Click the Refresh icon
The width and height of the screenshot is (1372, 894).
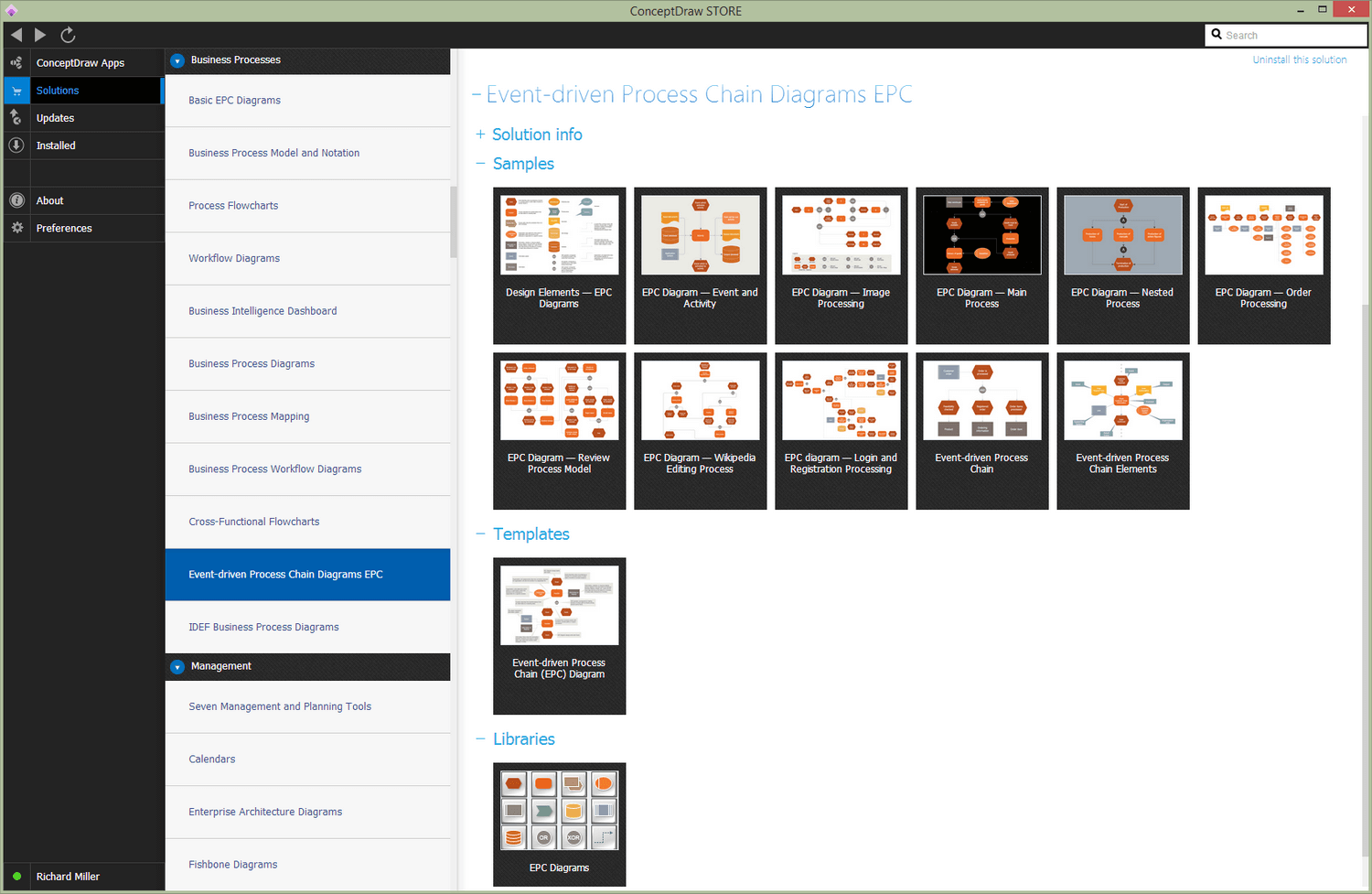[x=68, y=35]
